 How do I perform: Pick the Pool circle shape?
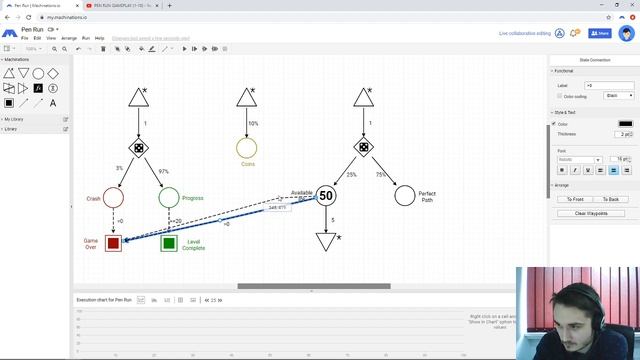click(38, 73)
